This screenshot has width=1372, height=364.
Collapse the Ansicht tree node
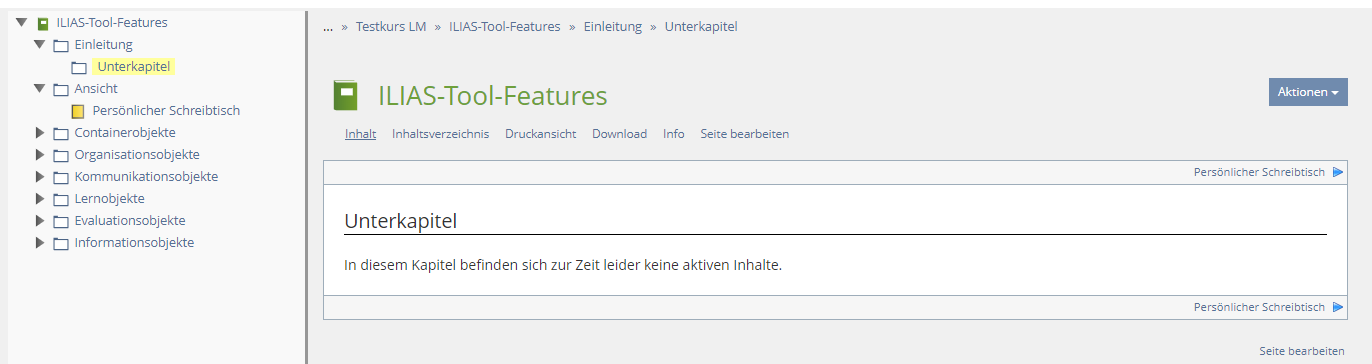click(40, 89)
